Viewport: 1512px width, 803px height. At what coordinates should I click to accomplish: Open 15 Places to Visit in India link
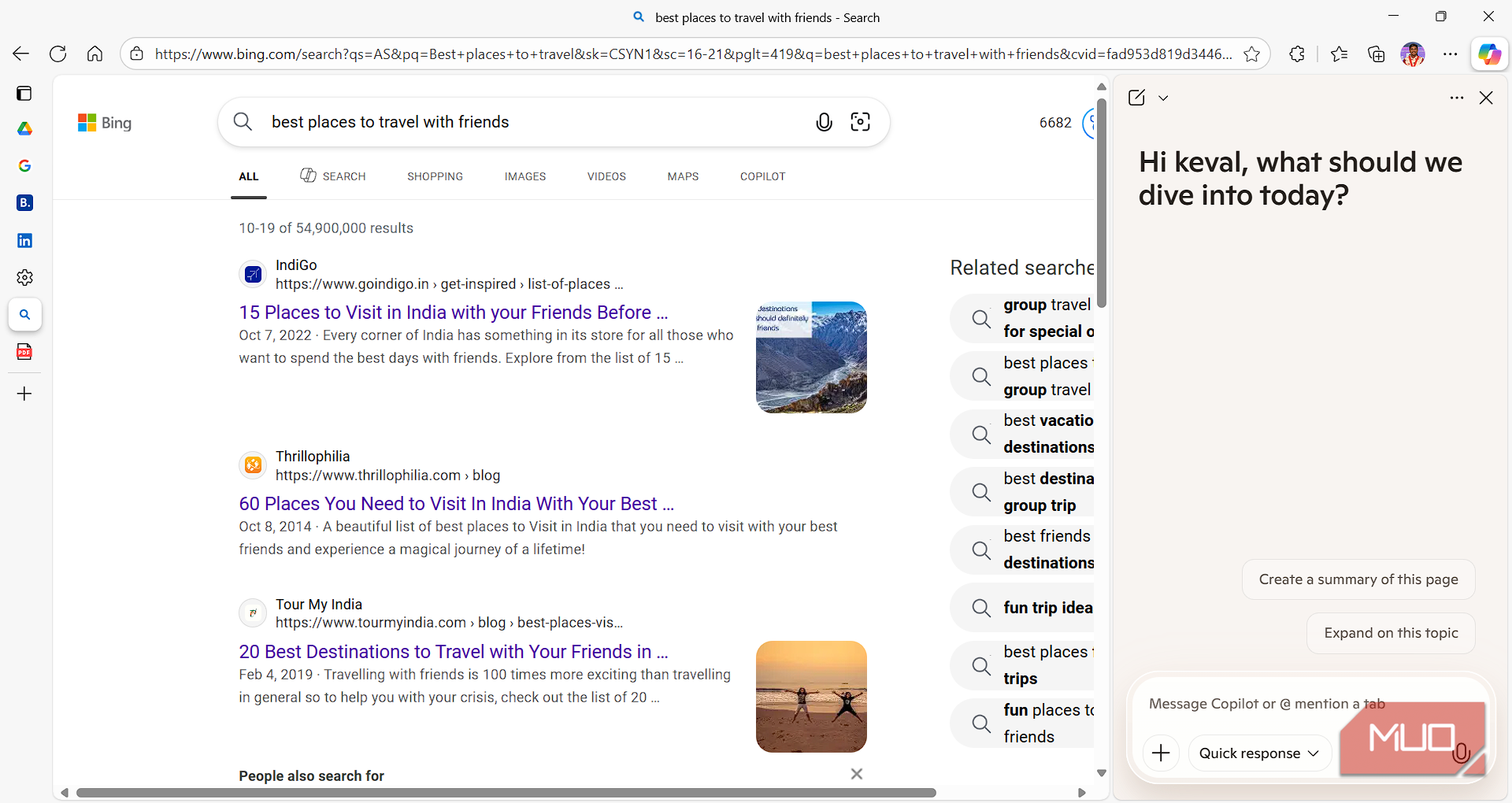(x=454, y=313)
